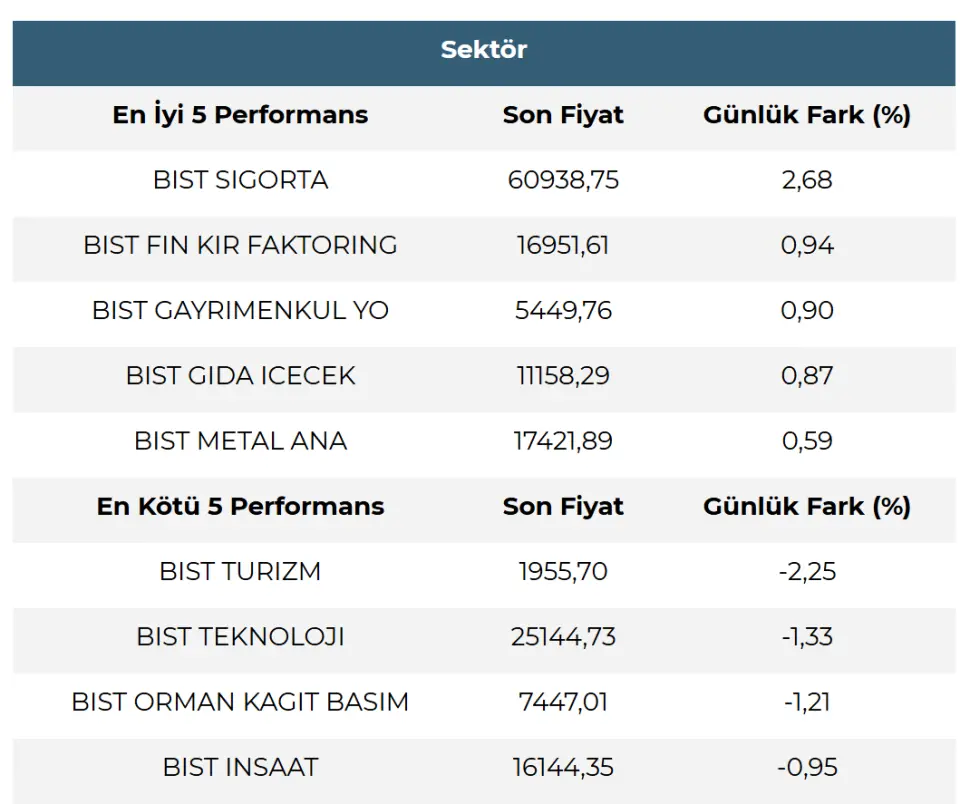Click the 2,68 daily change value

click(807, 180)
